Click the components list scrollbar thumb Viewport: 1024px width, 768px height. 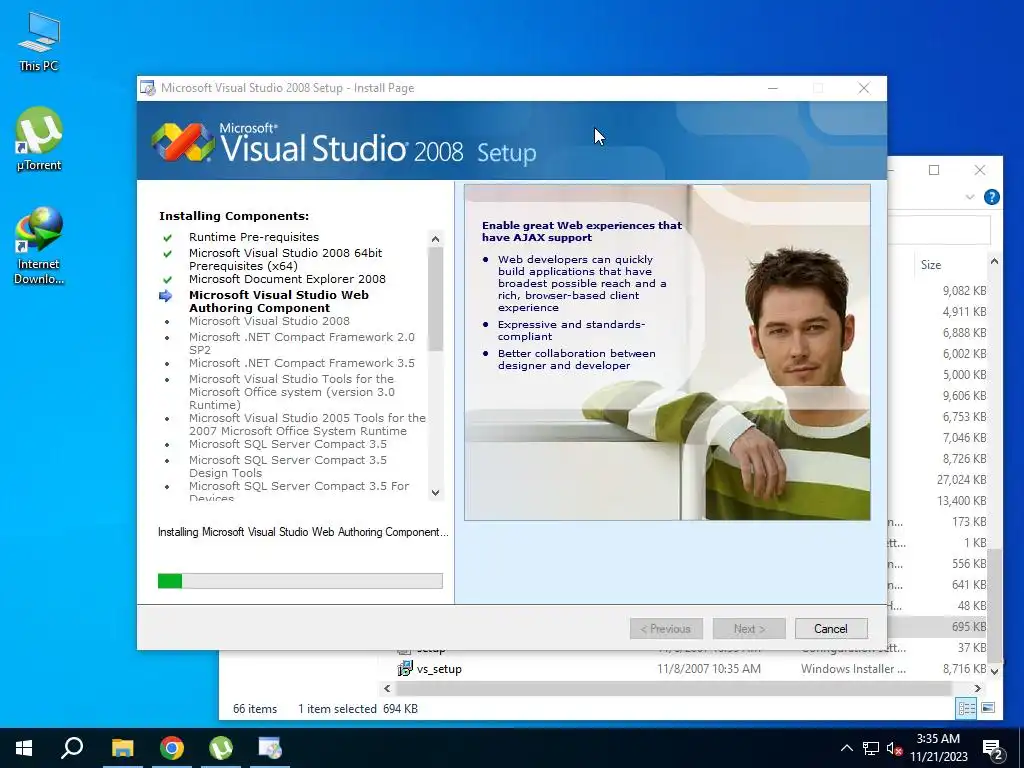tap(436, 299)
